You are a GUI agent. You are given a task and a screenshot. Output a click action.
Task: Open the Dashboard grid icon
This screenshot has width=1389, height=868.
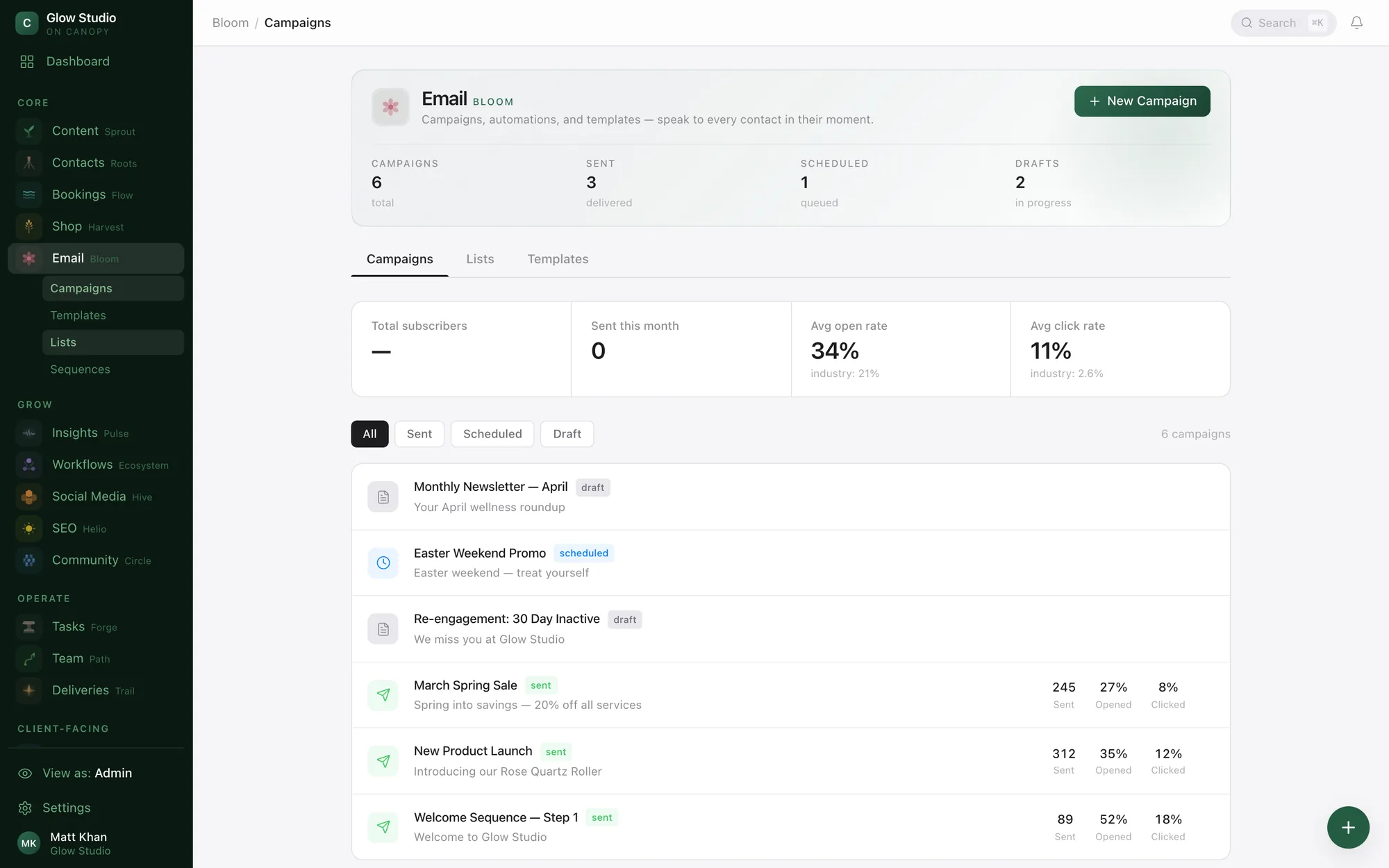click(x=27, y=62)
